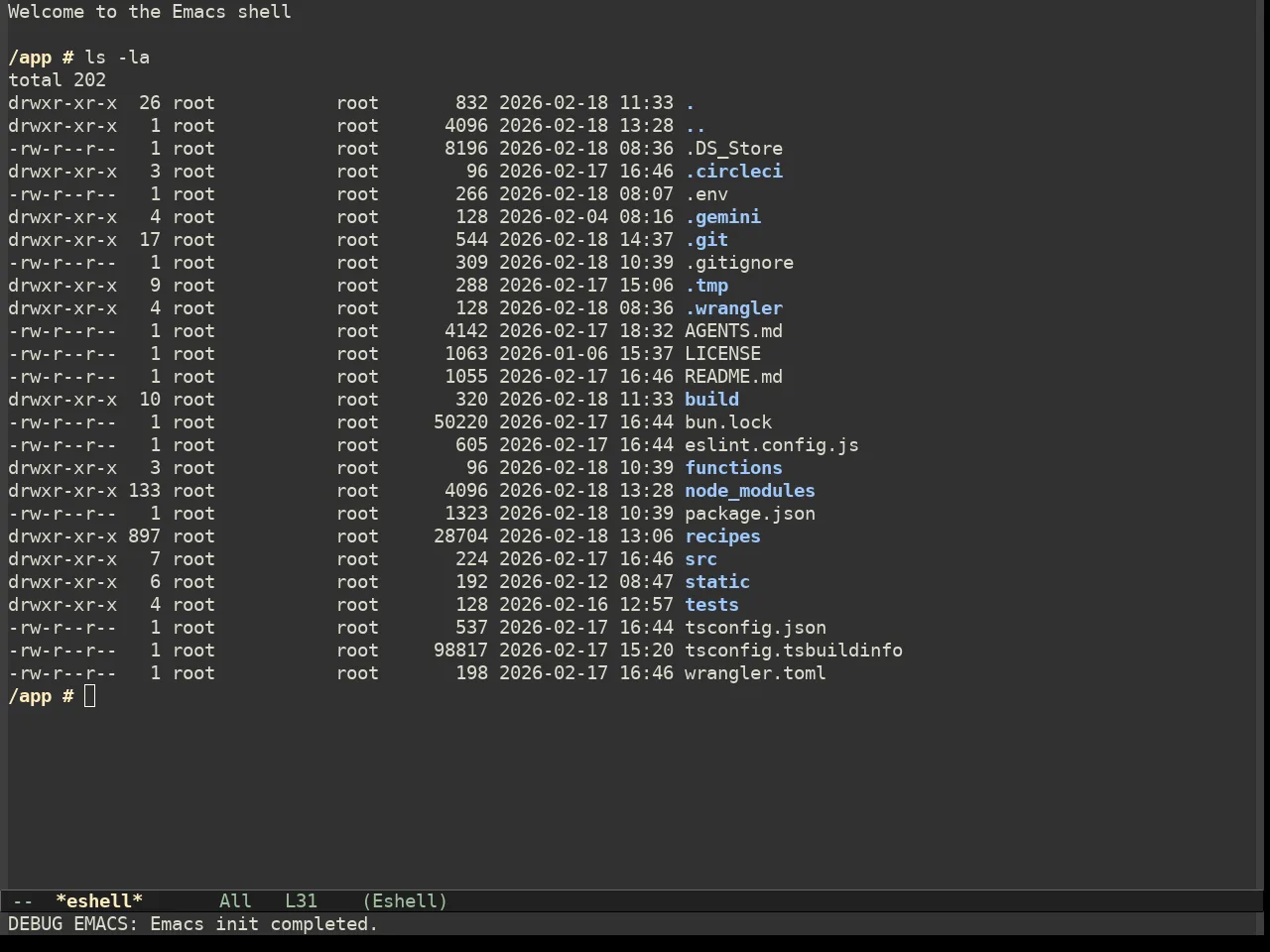Click the All position indicator in mode line
Screen dimensions: 1270x952
click(235, 901)
